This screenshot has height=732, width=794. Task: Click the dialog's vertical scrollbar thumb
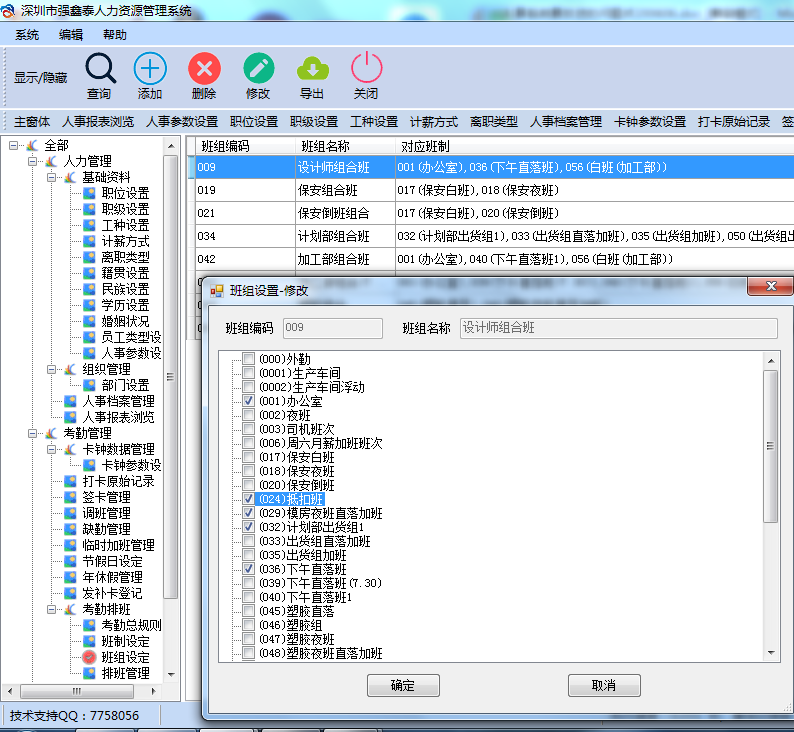(770, 446)
